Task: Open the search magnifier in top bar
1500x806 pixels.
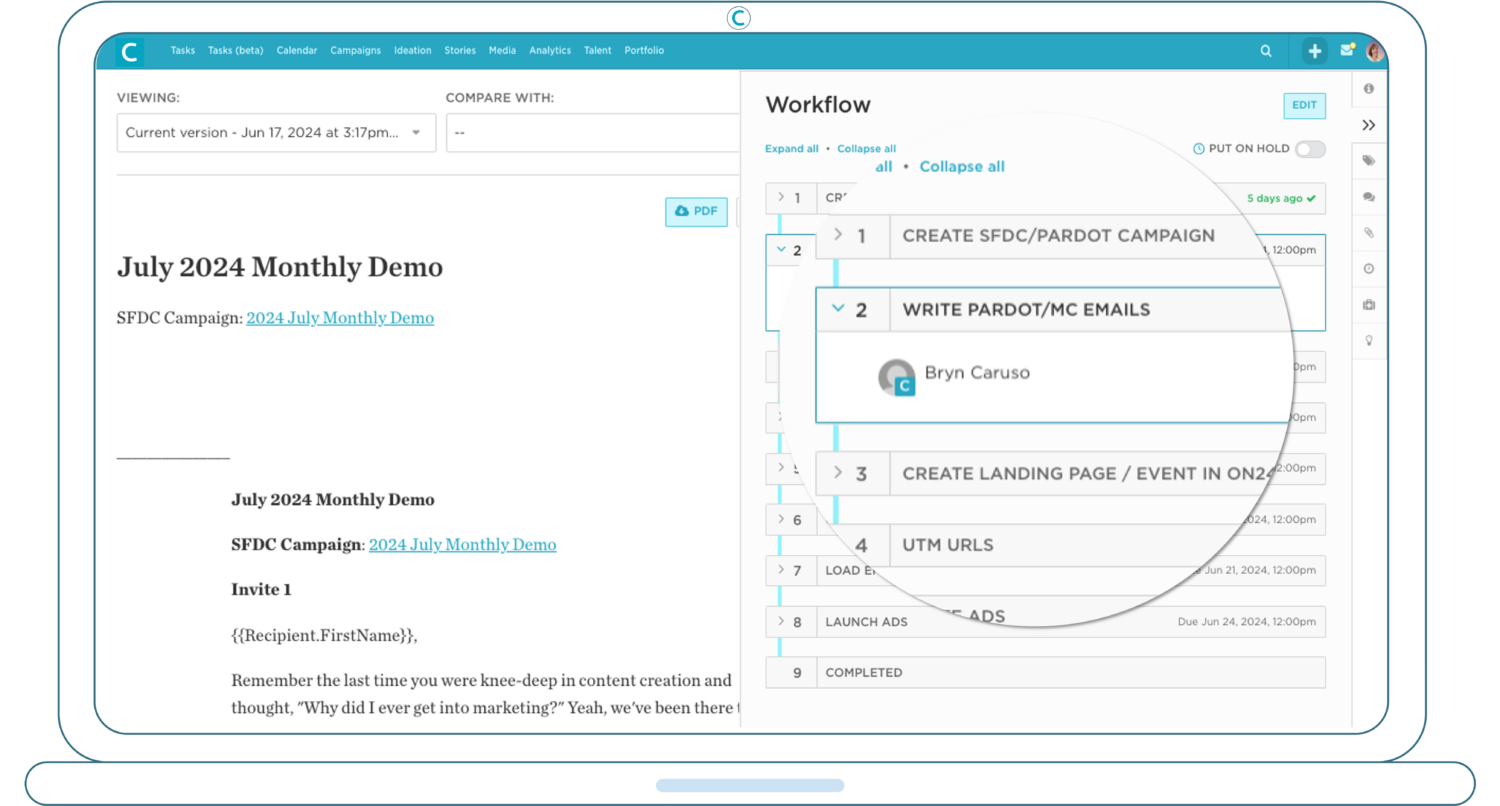Action: coord(1266,51)
